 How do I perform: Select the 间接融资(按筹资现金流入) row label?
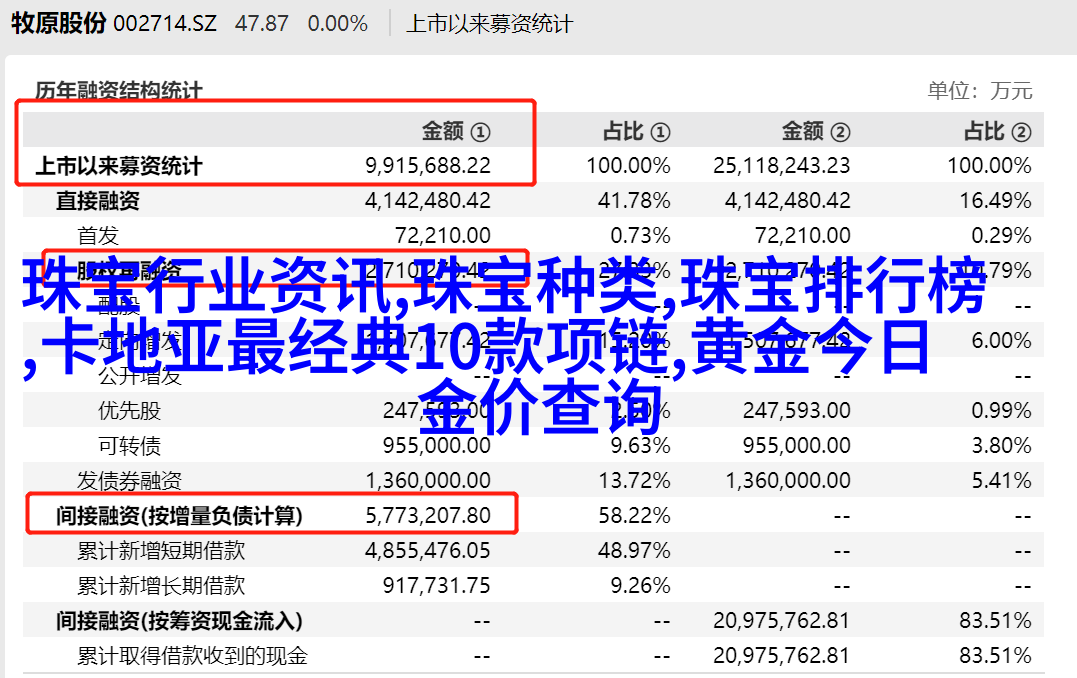coord(179,622)
